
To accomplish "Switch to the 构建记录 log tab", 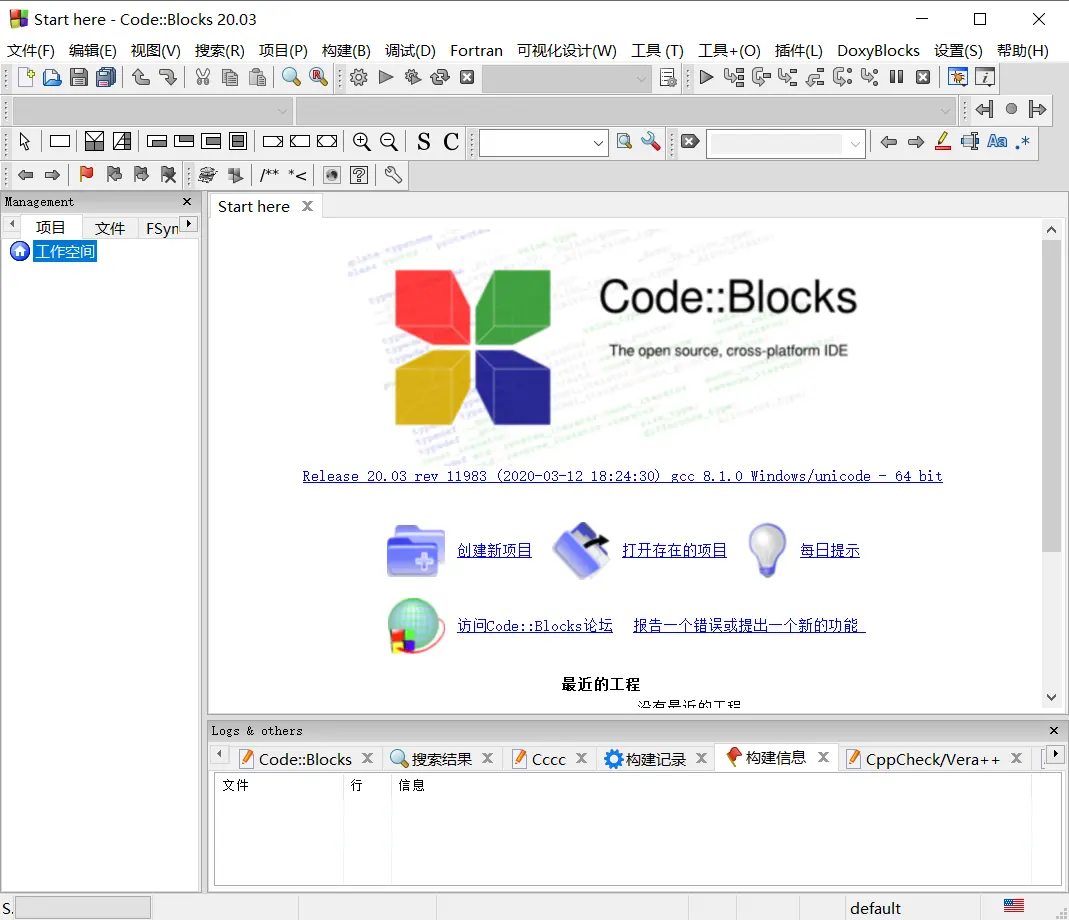I will pyautogui.click(x=646, y=759).
